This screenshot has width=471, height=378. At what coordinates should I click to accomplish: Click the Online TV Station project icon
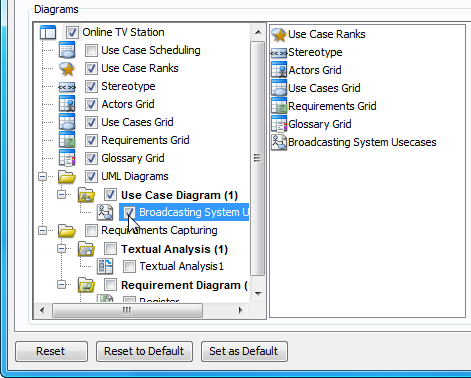coord(48,32)
